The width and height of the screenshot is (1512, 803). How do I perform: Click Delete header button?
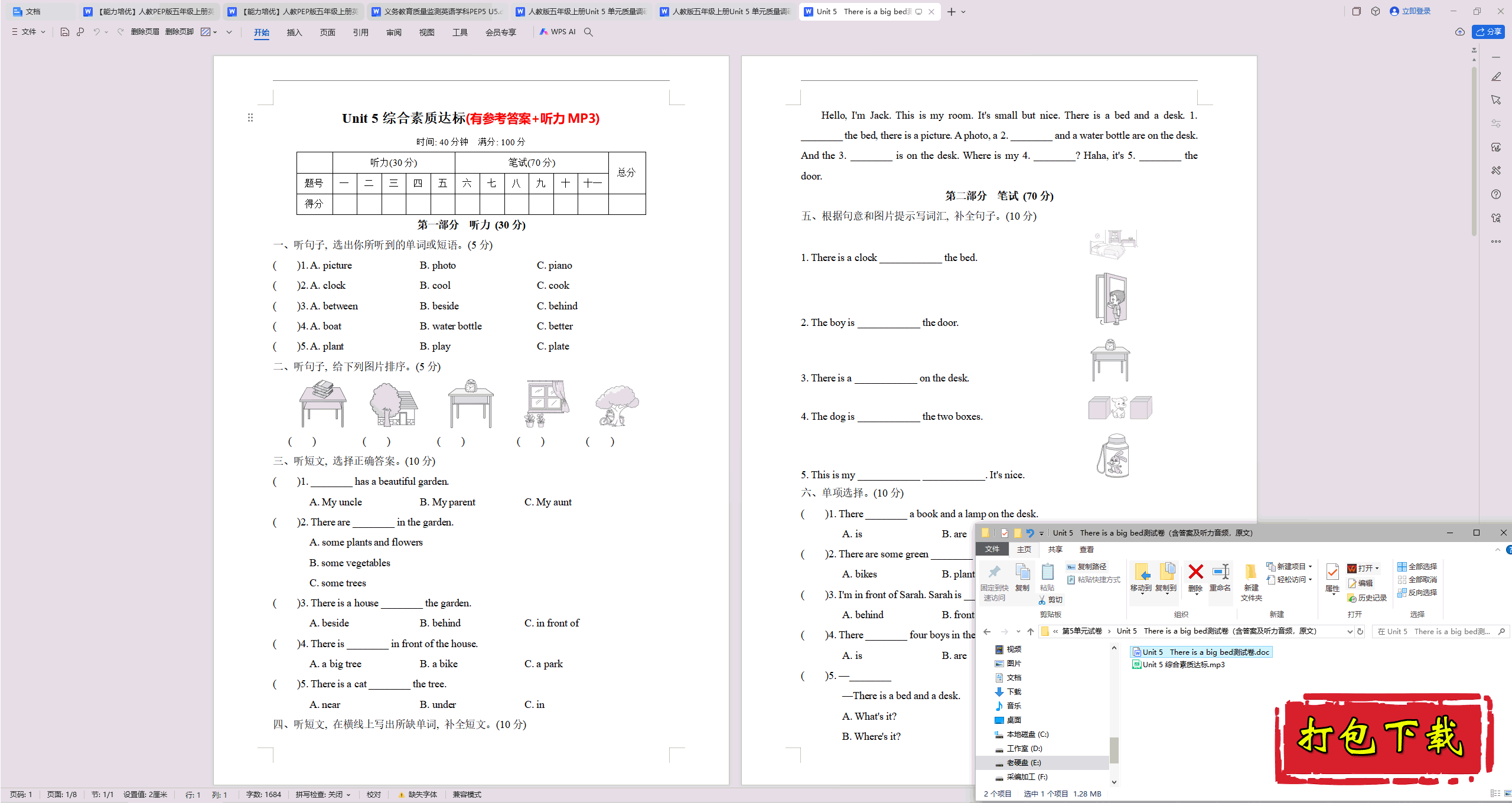pyautogui.click(x=145, y=32)
